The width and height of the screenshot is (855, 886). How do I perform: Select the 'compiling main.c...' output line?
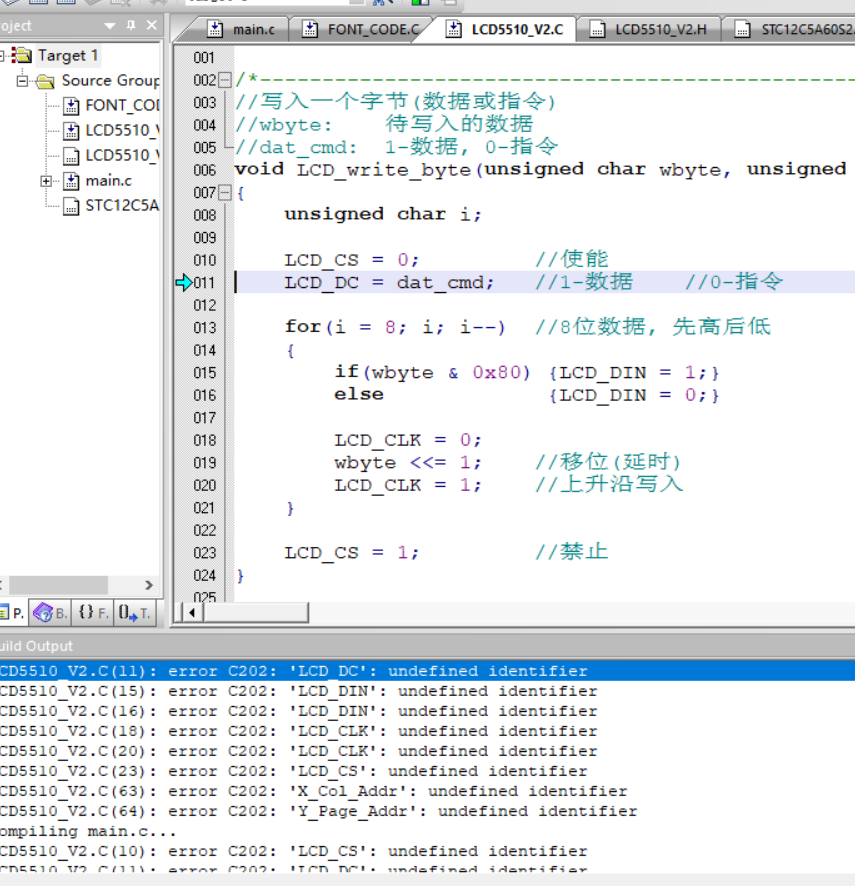(88, 832)
